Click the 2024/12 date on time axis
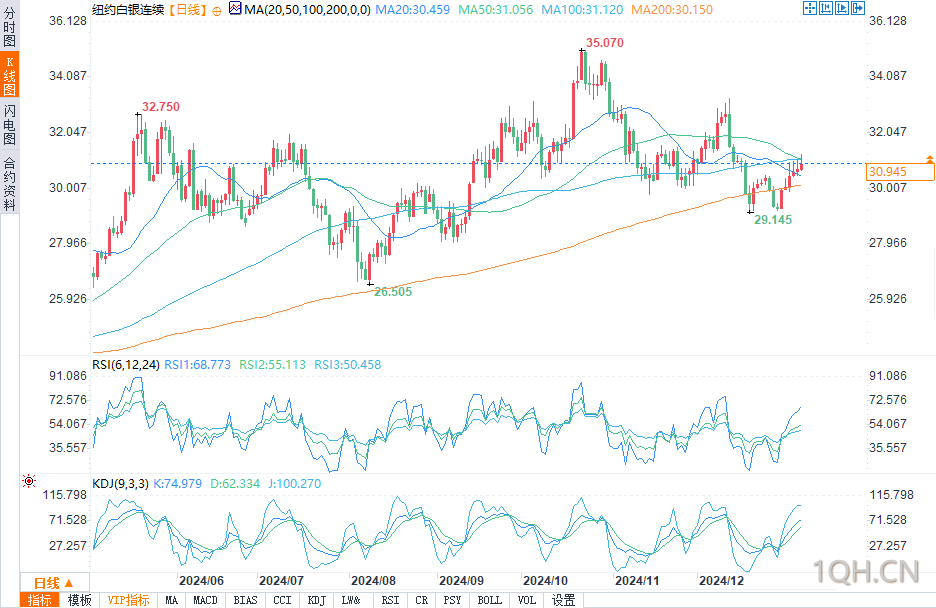Screen dimensions: 936x608 pyautogui.click(x=722, y=581)
